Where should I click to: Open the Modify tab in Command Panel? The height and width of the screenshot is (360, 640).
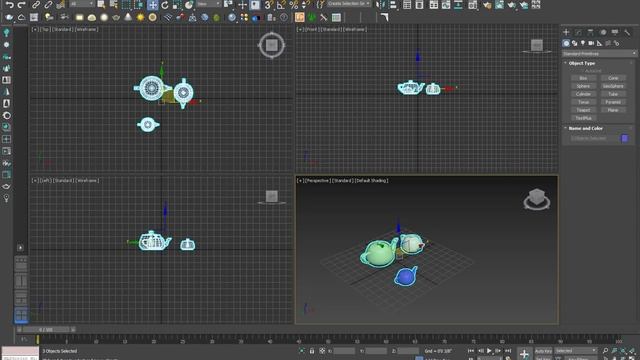pyautogui.click(x=578, y=32)
